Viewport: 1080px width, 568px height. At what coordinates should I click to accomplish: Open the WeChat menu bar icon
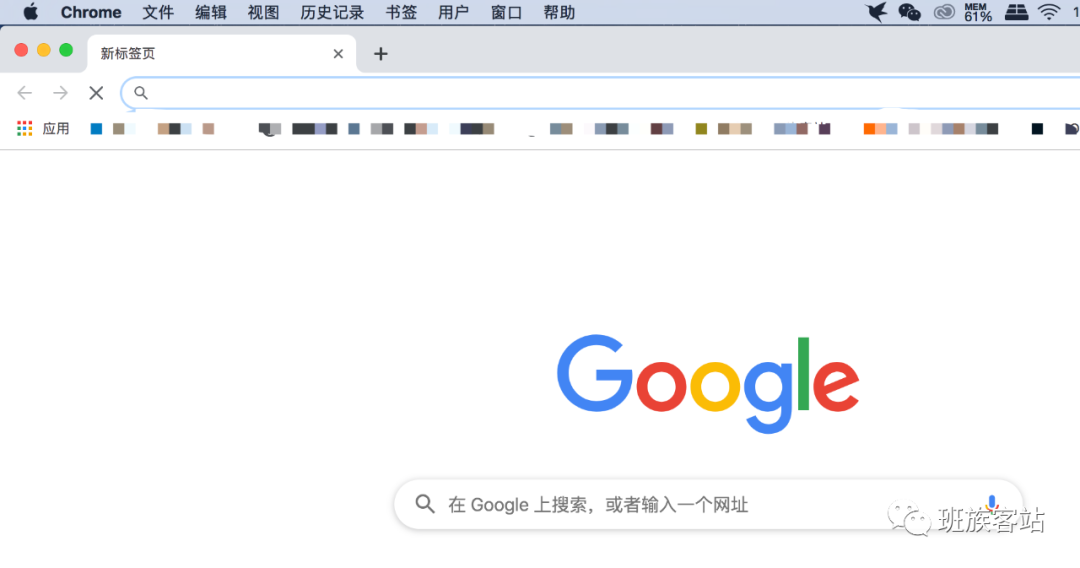pyautogui.click(x=909, y=12)
